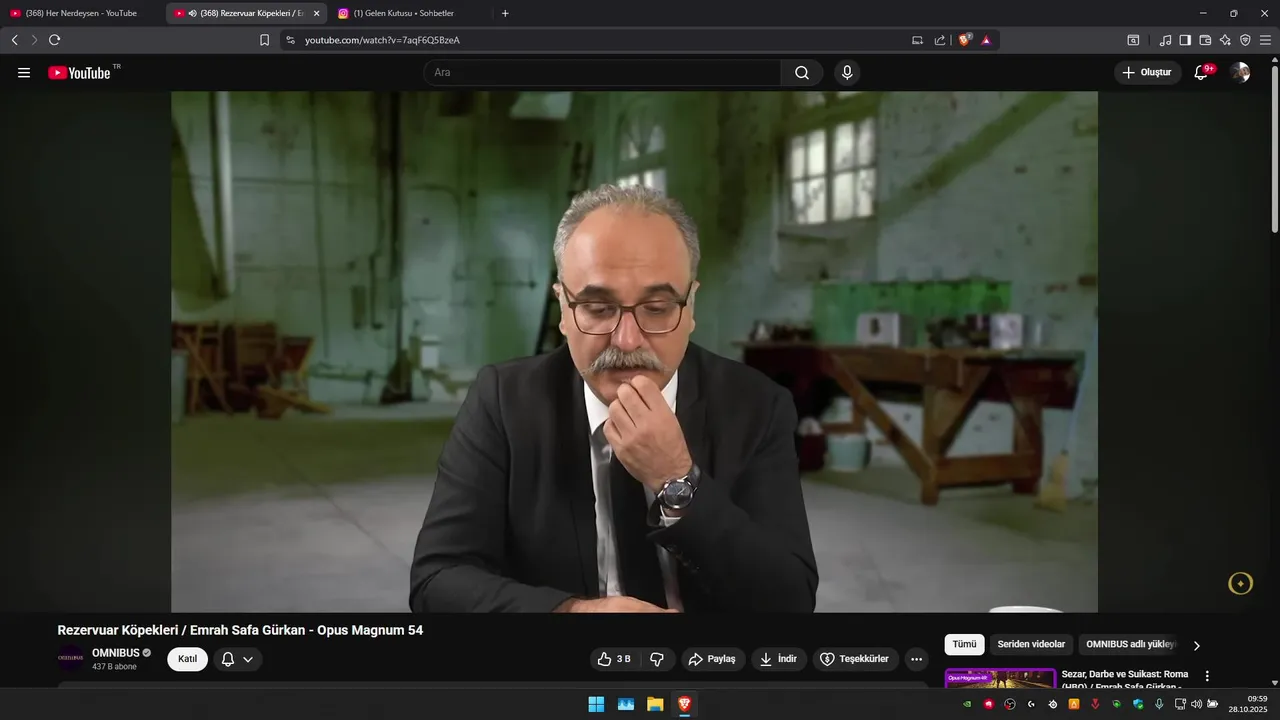Click the page vertical scrollbar
Screen dimensions: 1280x720
pos(1274,150)
